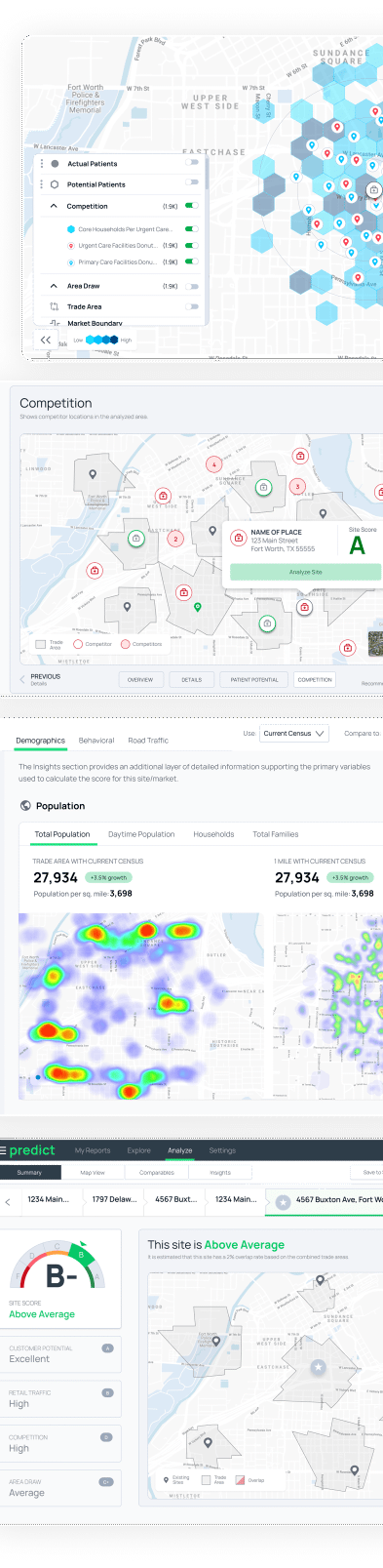Click the drag handle beside Actual Patients
This screenshot has height=1568, width=383.
pyautogui.click(x=42, y=164)
